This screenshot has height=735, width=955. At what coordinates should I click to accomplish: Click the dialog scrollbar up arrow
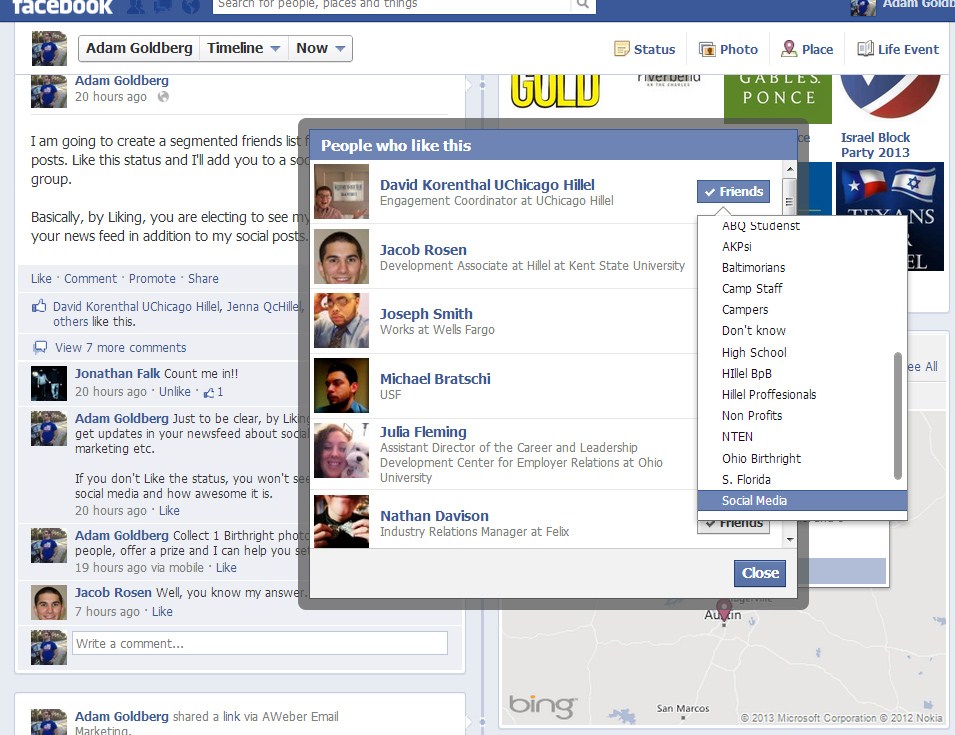point(790,169)
